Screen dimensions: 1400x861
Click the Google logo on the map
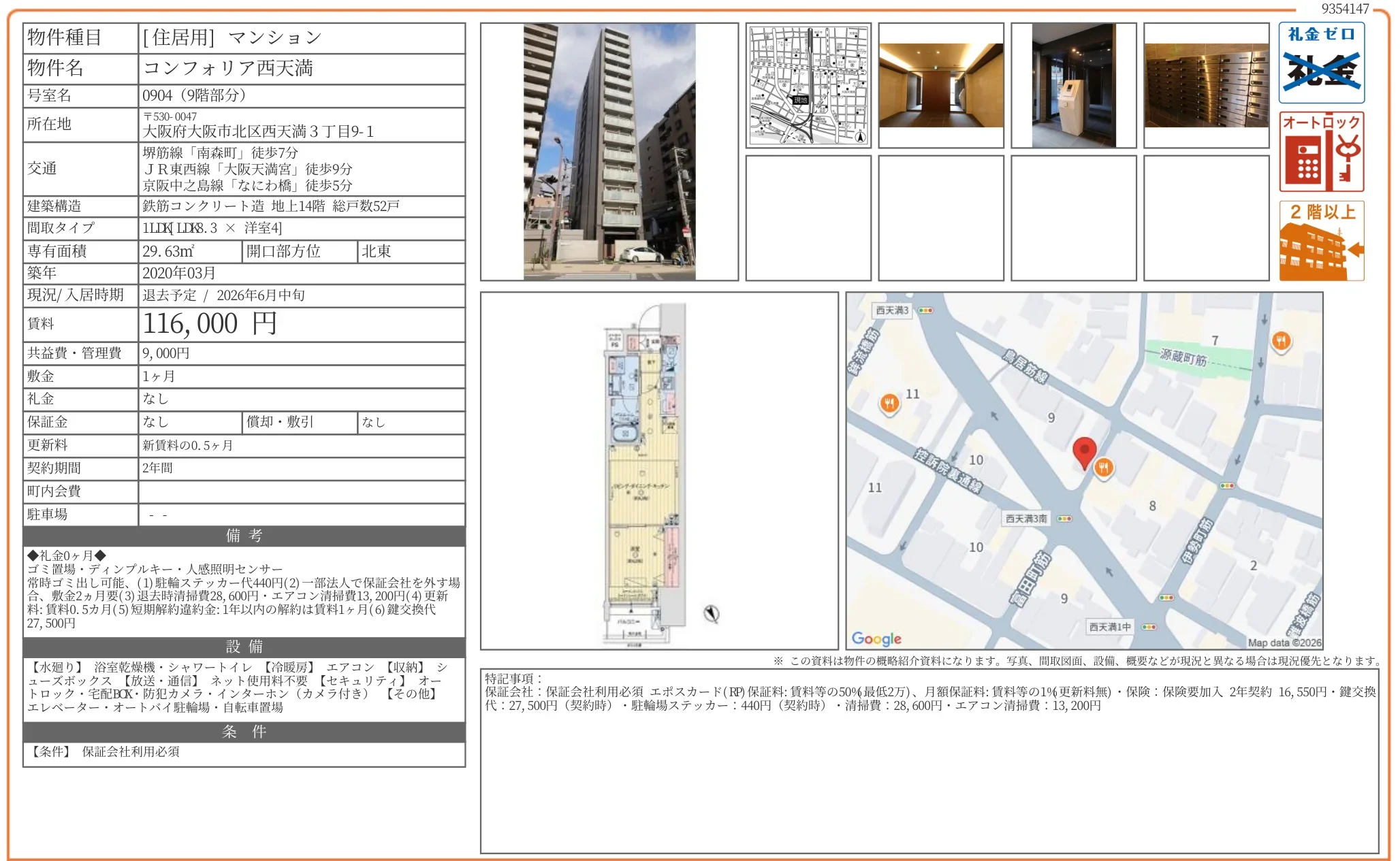coord(876,638)
